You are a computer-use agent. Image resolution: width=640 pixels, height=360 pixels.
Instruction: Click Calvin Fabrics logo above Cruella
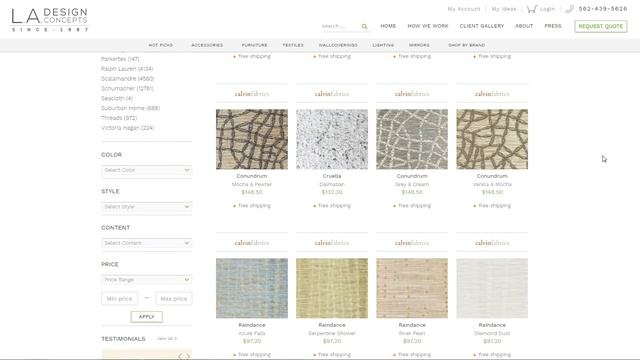332,94
